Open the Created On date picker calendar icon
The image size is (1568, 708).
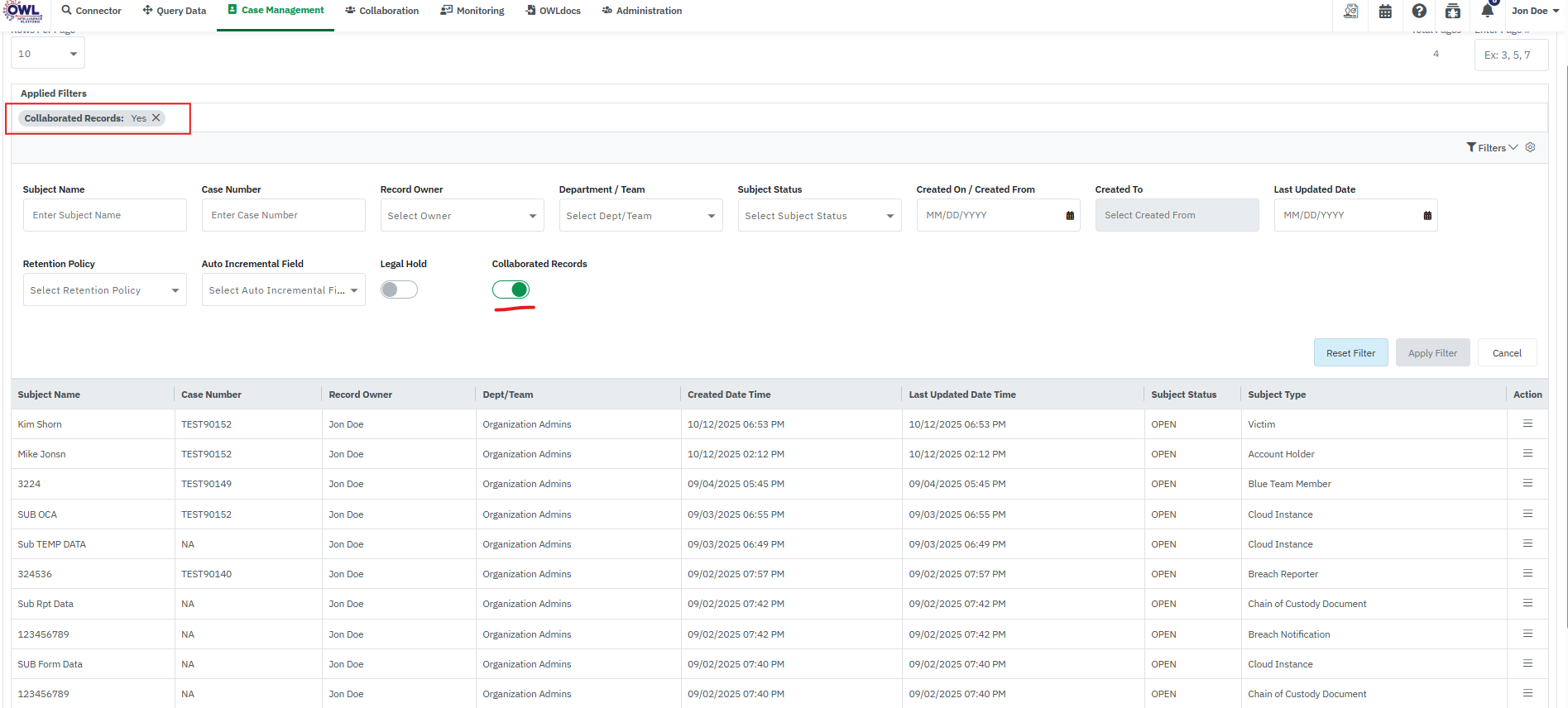pyautogui.click(x=1070, y=215)
